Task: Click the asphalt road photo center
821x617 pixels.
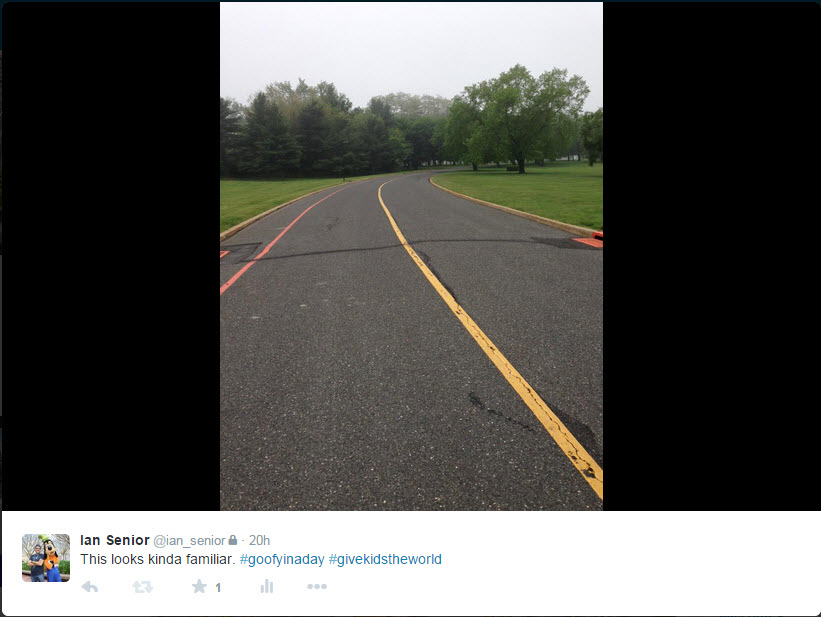Action: [x=411, y=340]
